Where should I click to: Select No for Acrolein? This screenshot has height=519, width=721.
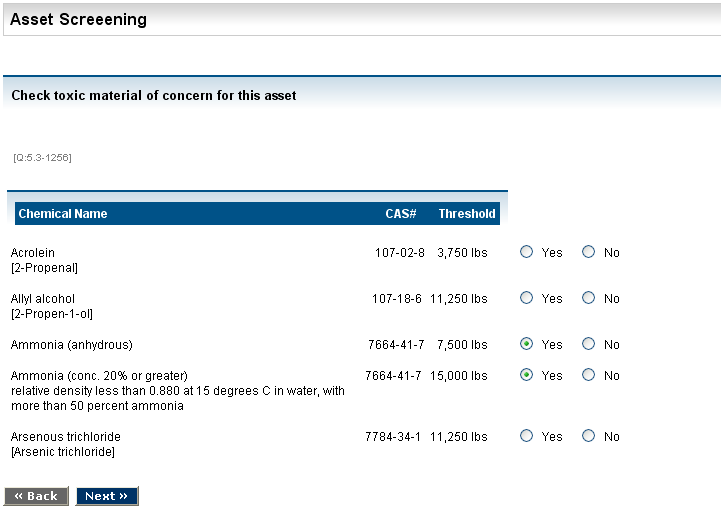588,253
